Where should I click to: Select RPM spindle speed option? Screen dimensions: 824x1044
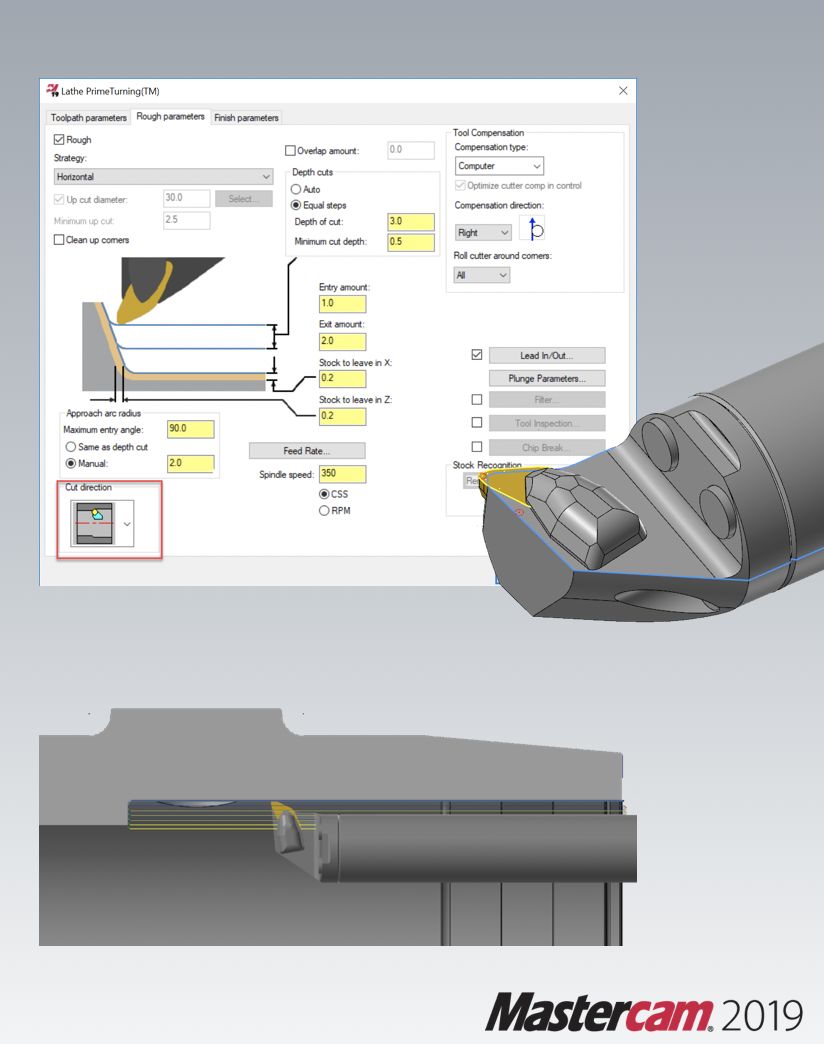coord(324,511)
